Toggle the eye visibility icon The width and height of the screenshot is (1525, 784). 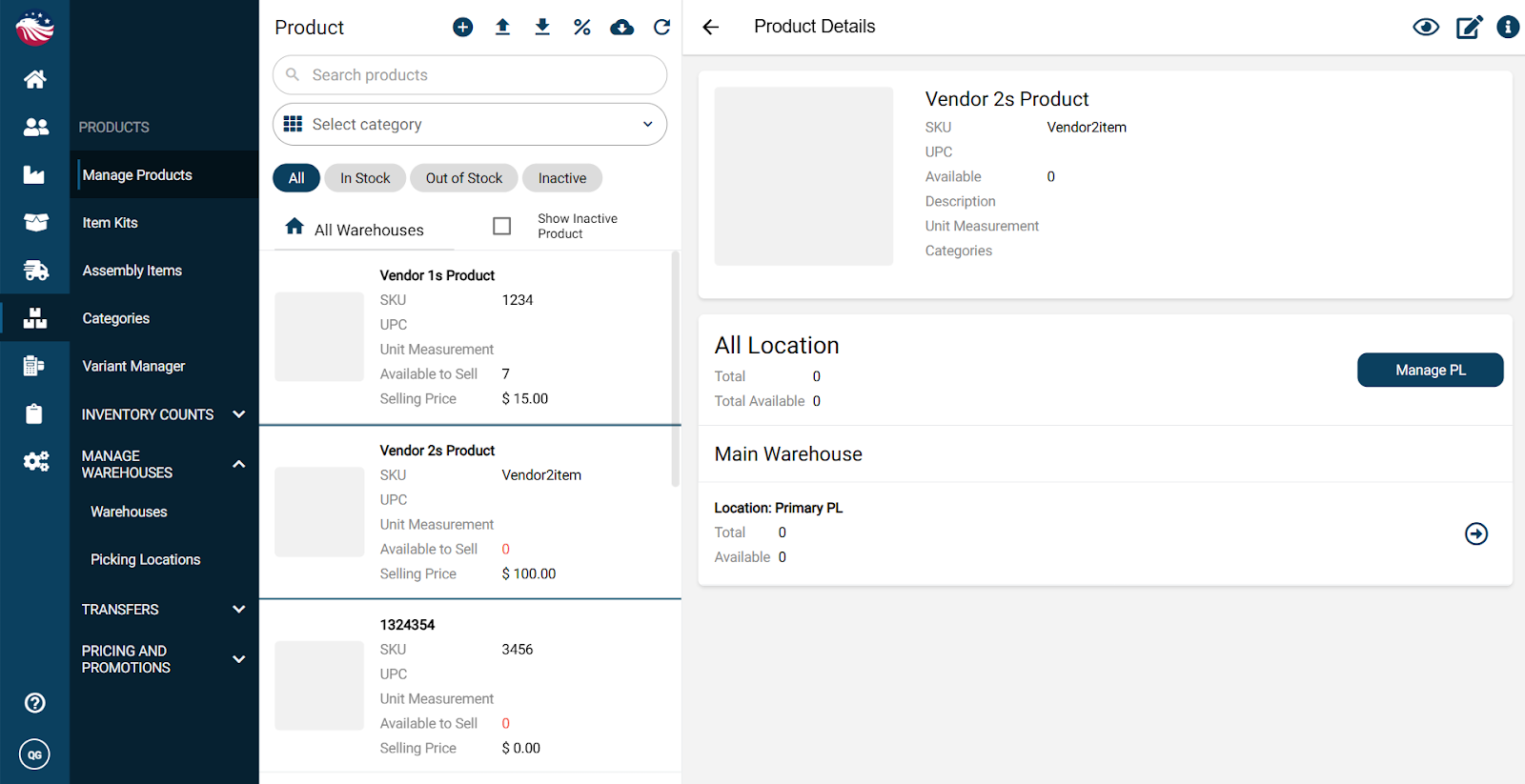click(1426, 27)
